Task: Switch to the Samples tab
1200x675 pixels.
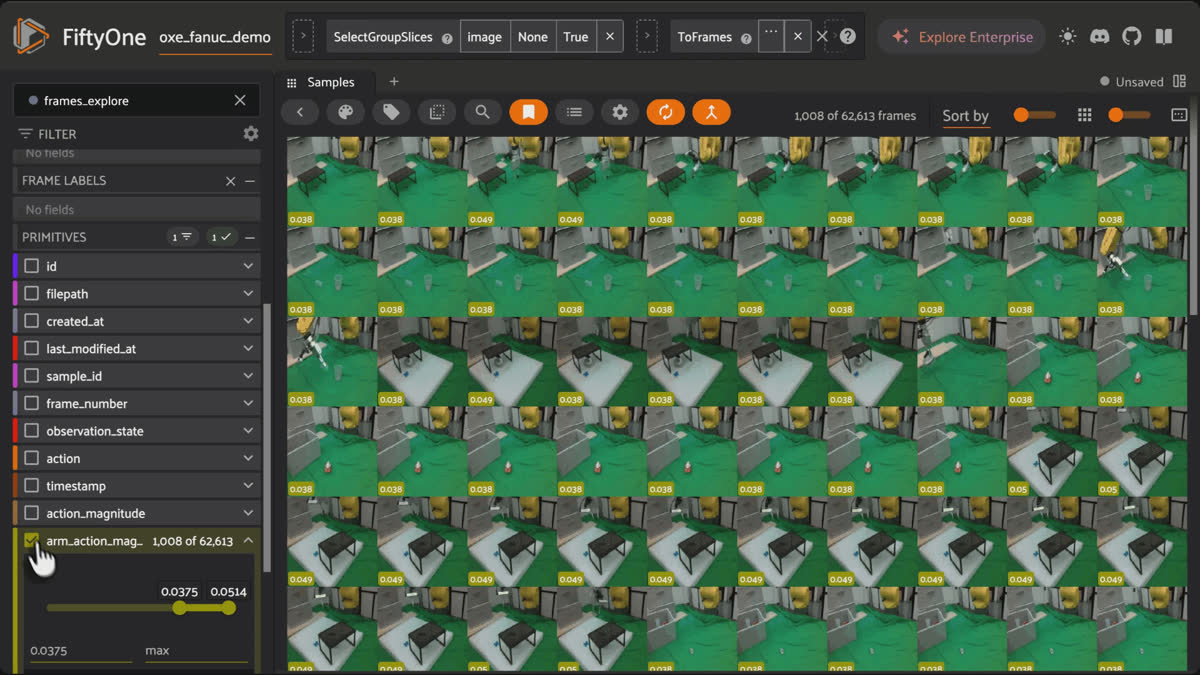Action: (x=330, y=82)
